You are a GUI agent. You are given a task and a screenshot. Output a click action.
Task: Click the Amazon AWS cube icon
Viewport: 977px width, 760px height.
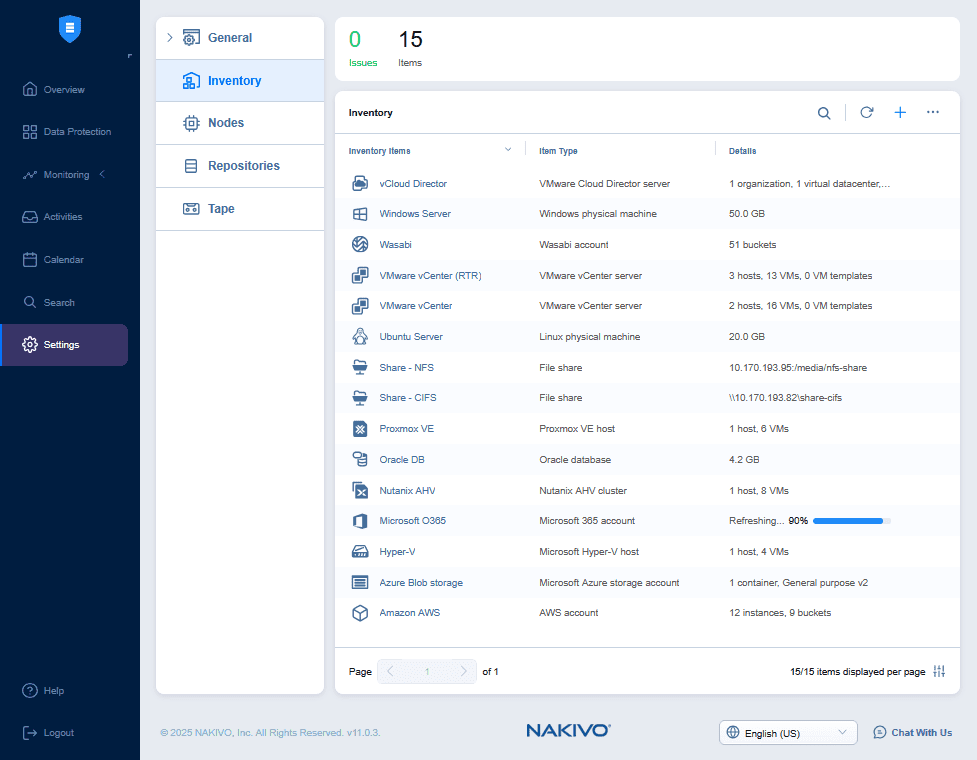360,613
